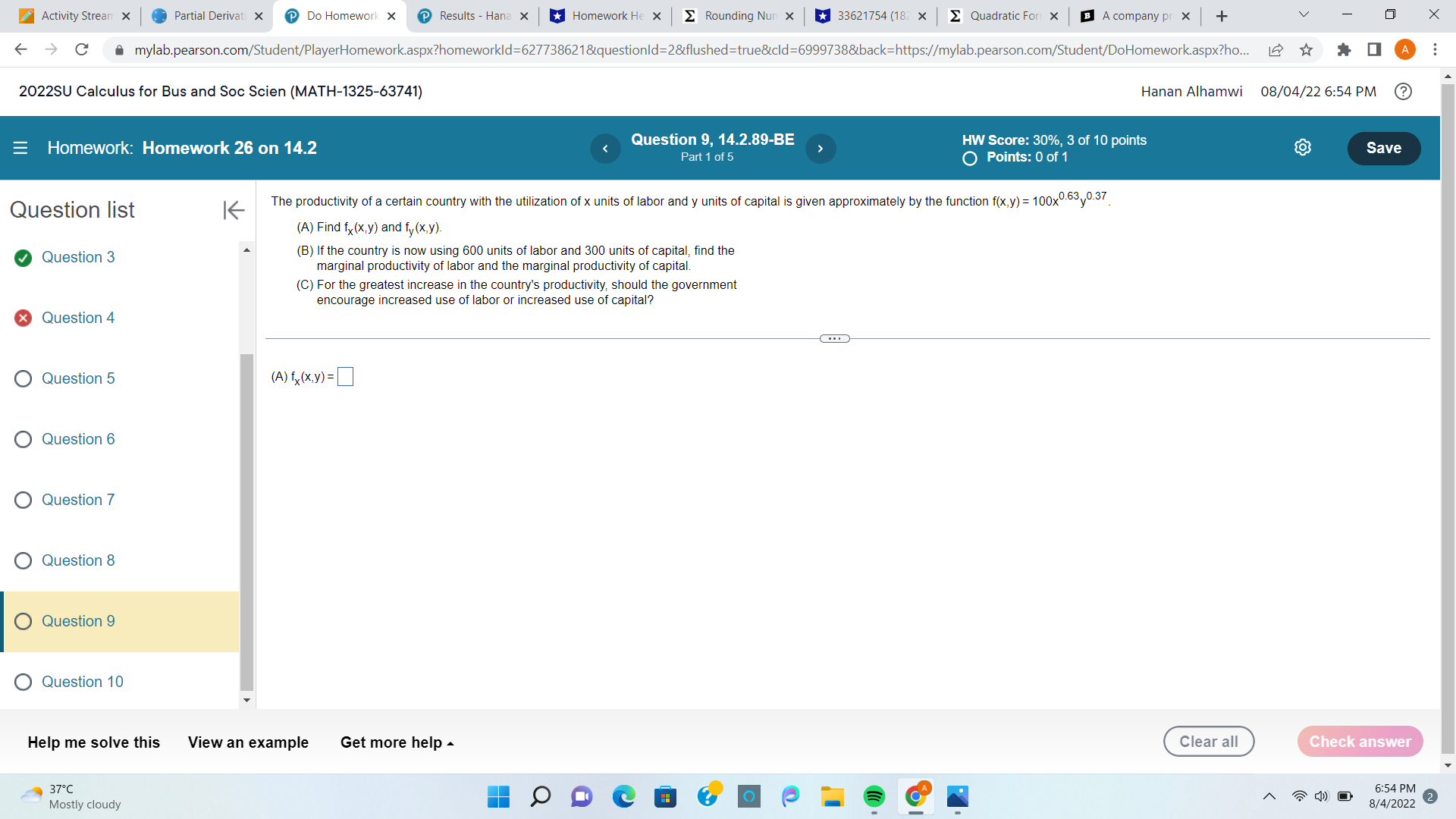This screenshot has width=1456, height=819.
Task: Open the hamburger menu next to Homework
Action: tap(20, 148)
